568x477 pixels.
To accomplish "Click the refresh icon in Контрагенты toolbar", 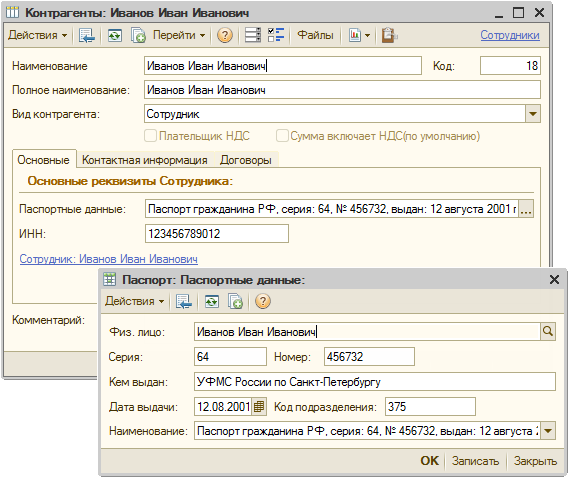I will [115, 35].
